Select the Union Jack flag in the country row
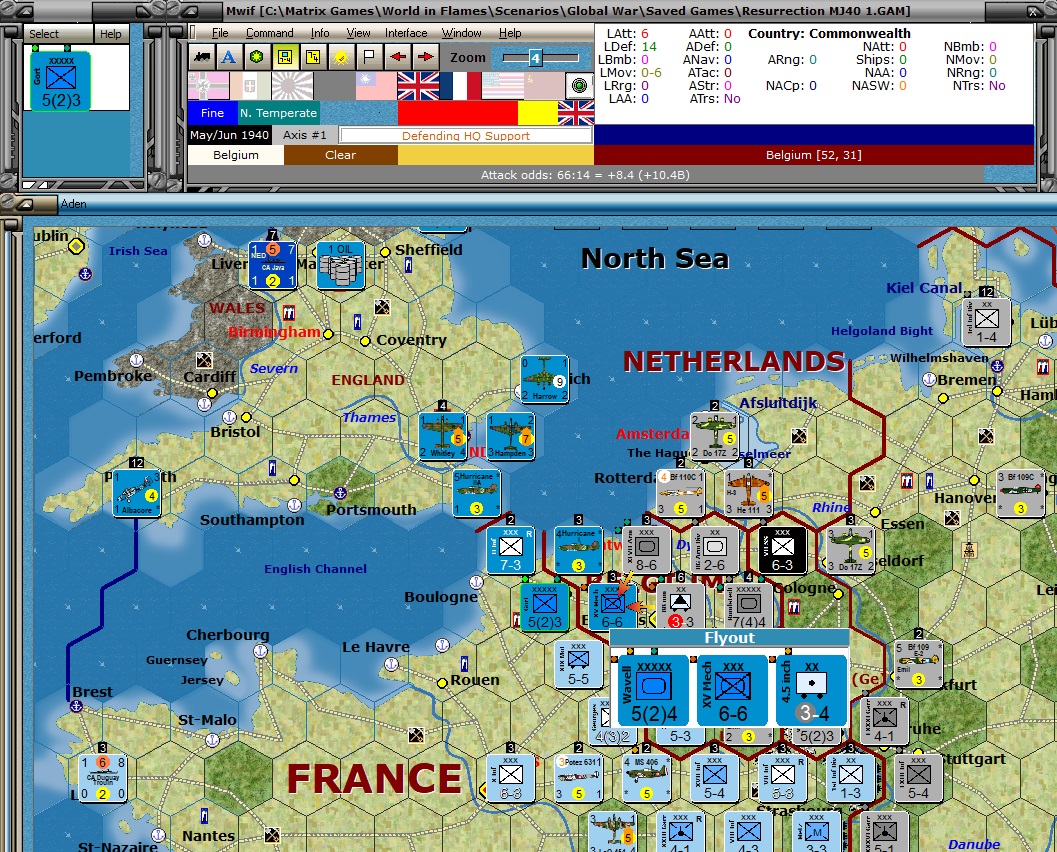The image size is (1057, 852). coord(418,86)
